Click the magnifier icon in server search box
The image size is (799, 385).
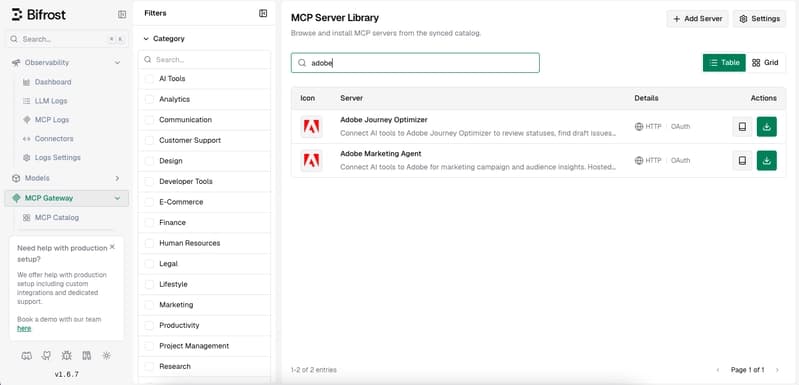pyautogui.click(x=302, y=63)
